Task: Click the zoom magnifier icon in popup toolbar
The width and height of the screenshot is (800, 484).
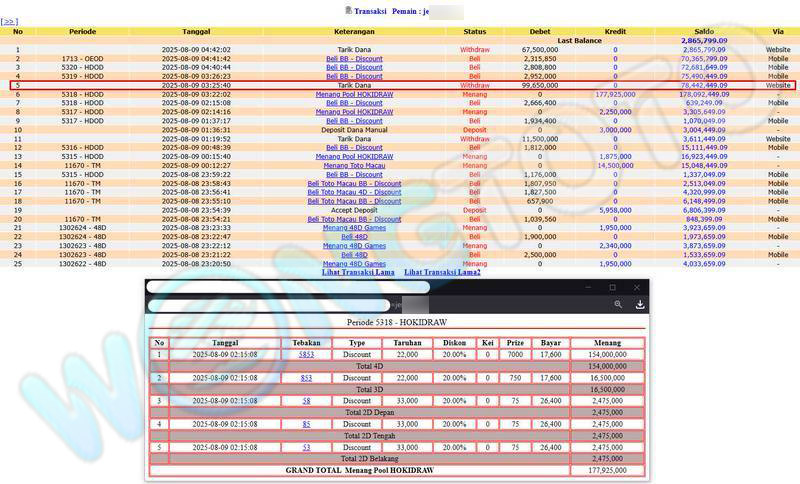Action: 618,304
